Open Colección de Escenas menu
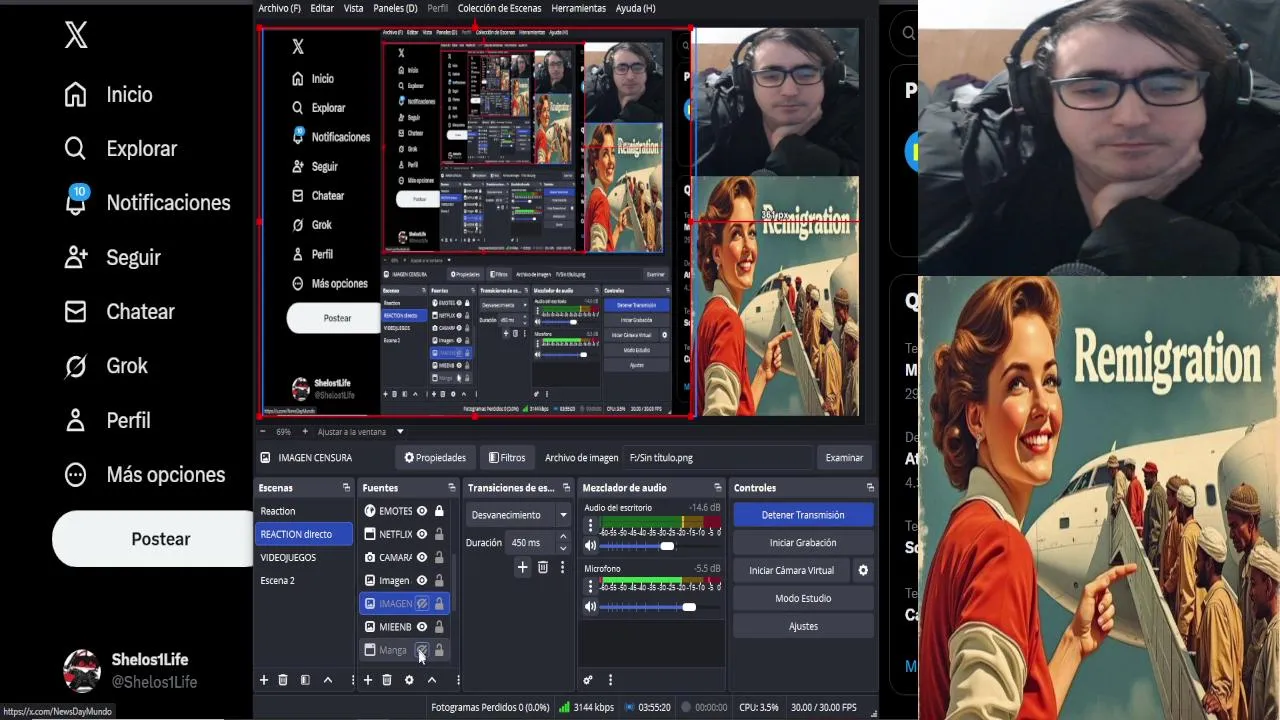This screenshot has height=720, width=1280. click(x=499, y=8)
